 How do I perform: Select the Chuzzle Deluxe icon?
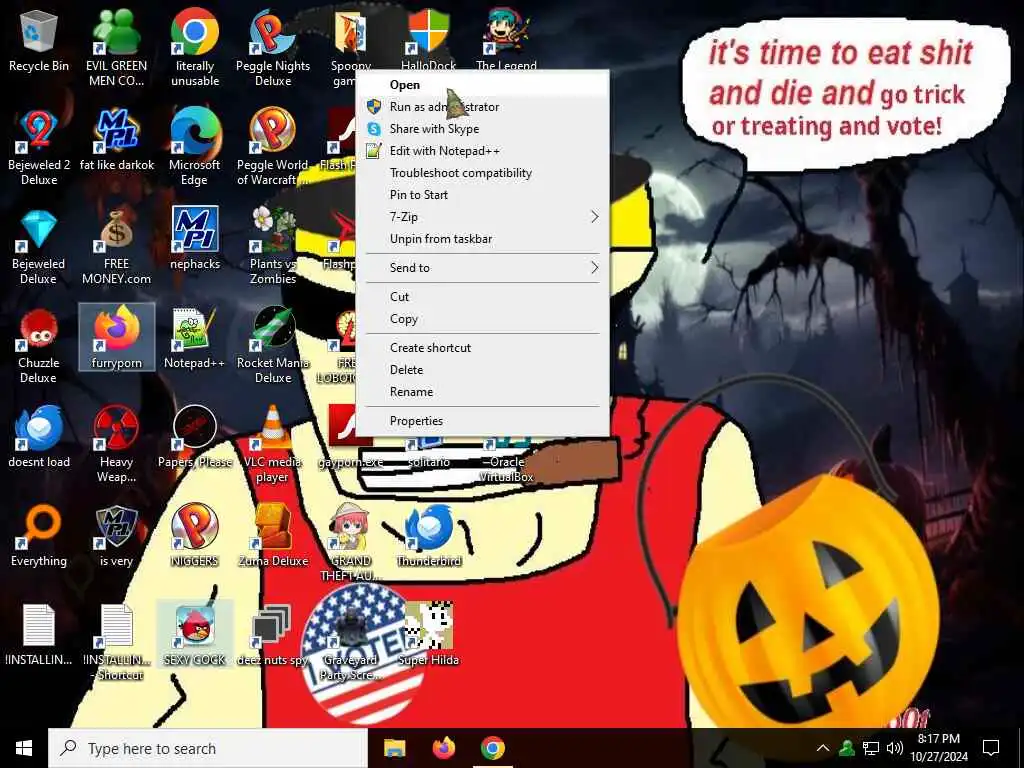click(x=39, y=345)
